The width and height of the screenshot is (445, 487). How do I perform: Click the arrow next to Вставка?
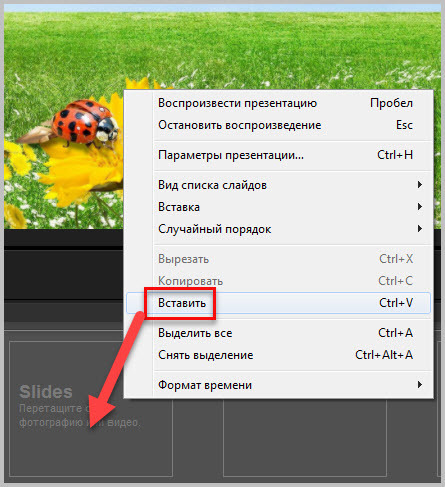tap(420, 207)
